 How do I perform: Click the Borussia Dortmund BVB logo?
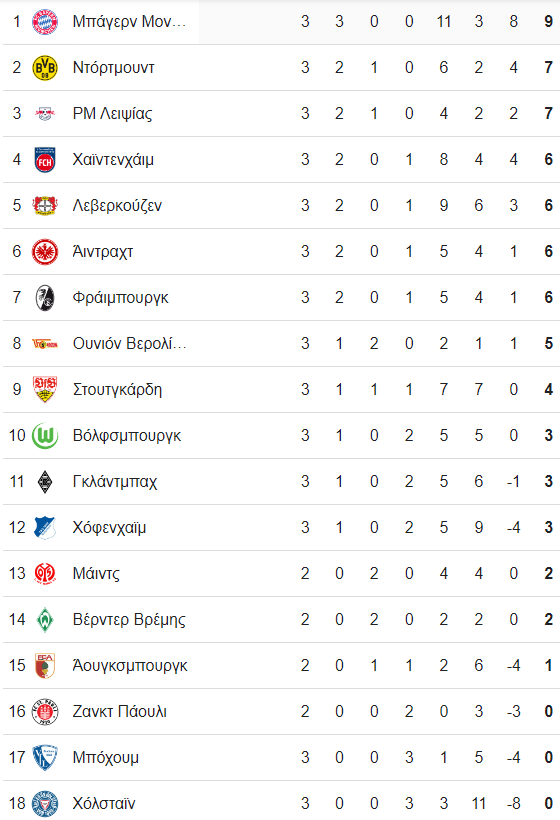click(45, 68)
